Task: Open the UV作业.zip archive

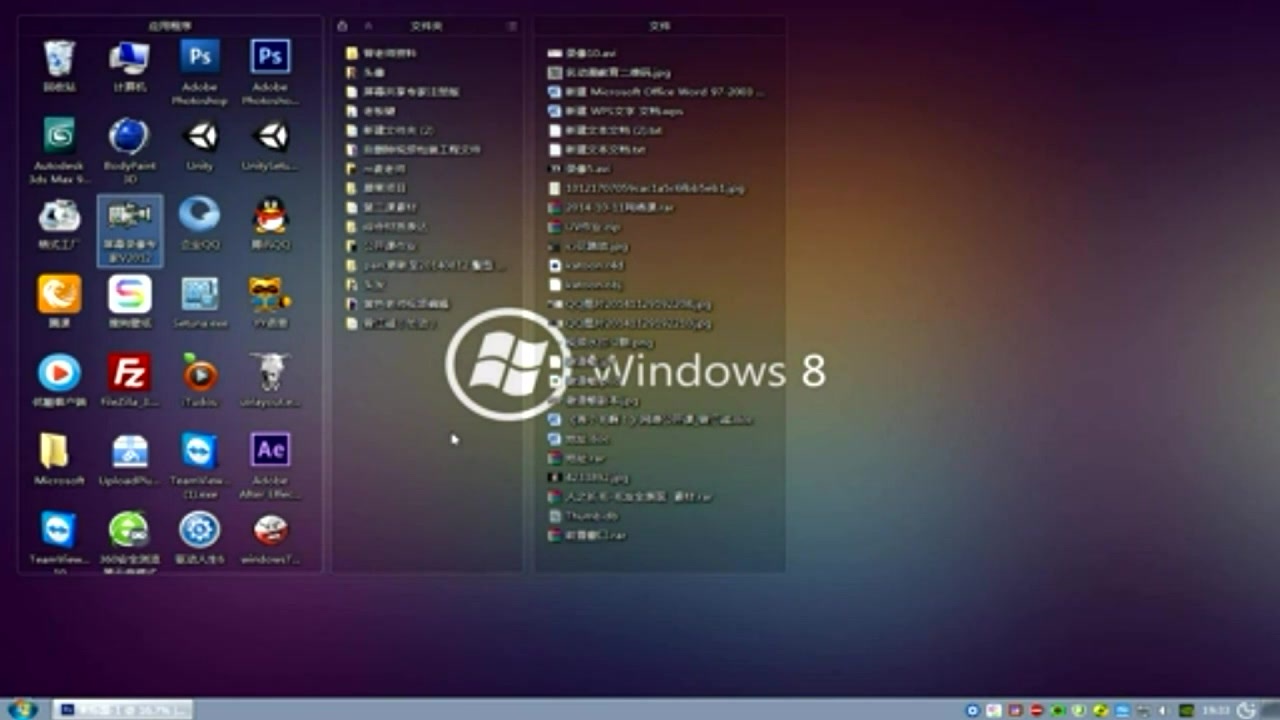Action: (x=584, y=226)
